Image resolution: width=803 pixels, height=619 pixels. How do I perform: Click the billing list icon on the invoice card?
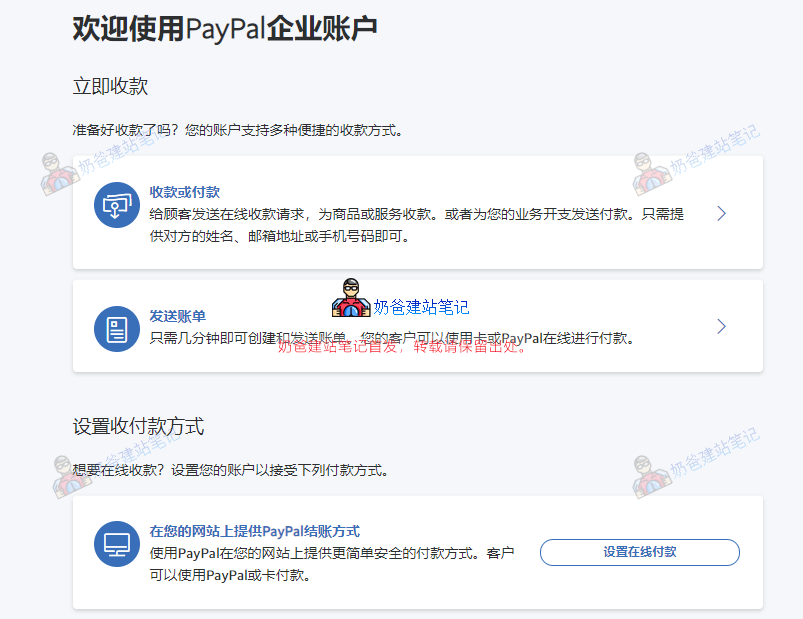pos(116,327)
